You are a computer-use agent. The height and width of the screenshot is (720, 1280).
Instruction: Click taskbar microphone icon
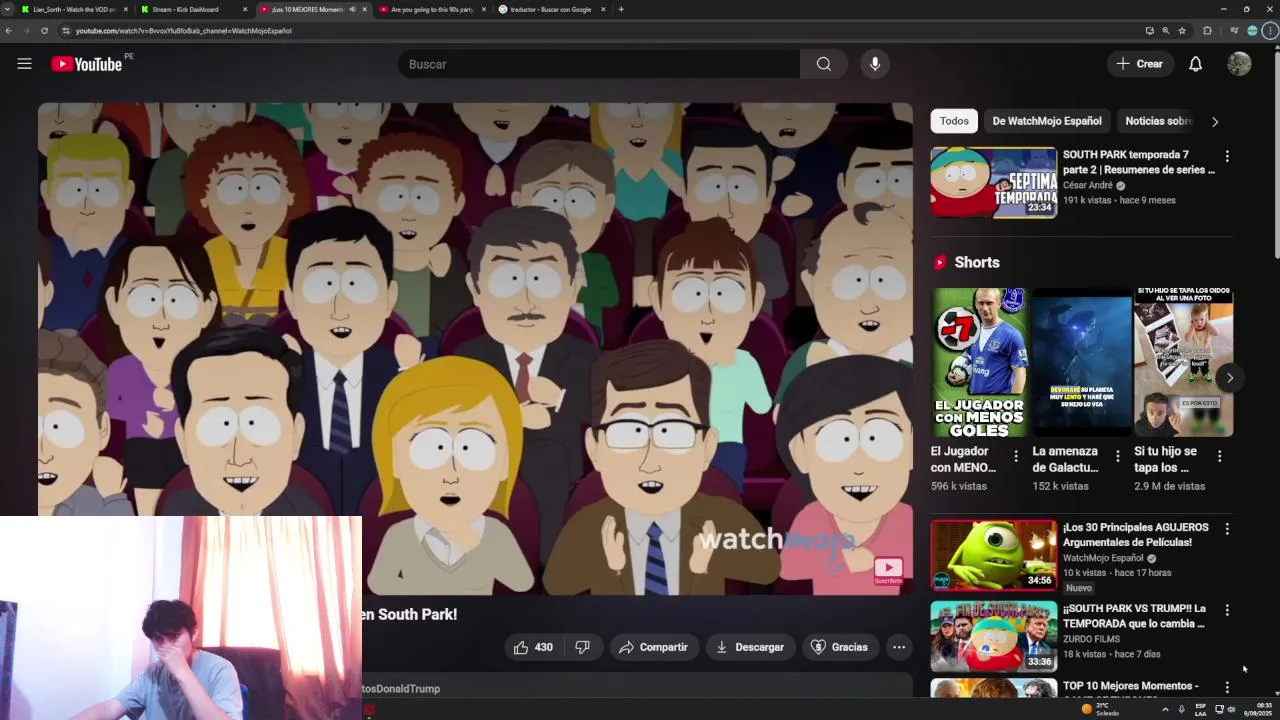[x=1182, y=709]
